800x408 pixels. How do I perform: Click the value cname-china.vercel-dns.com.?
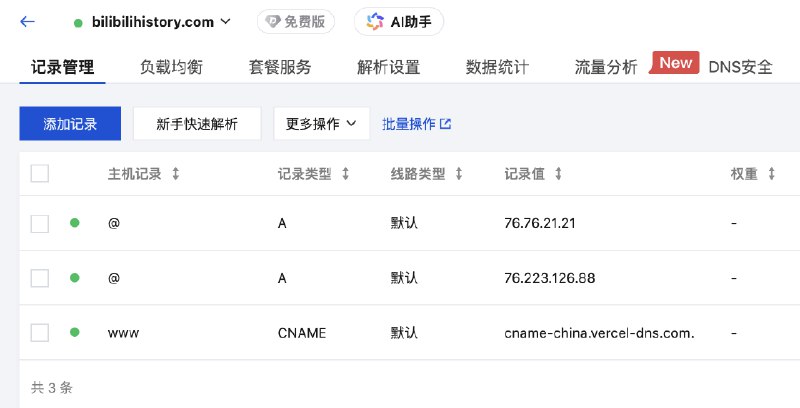click(x=599, y=333)
